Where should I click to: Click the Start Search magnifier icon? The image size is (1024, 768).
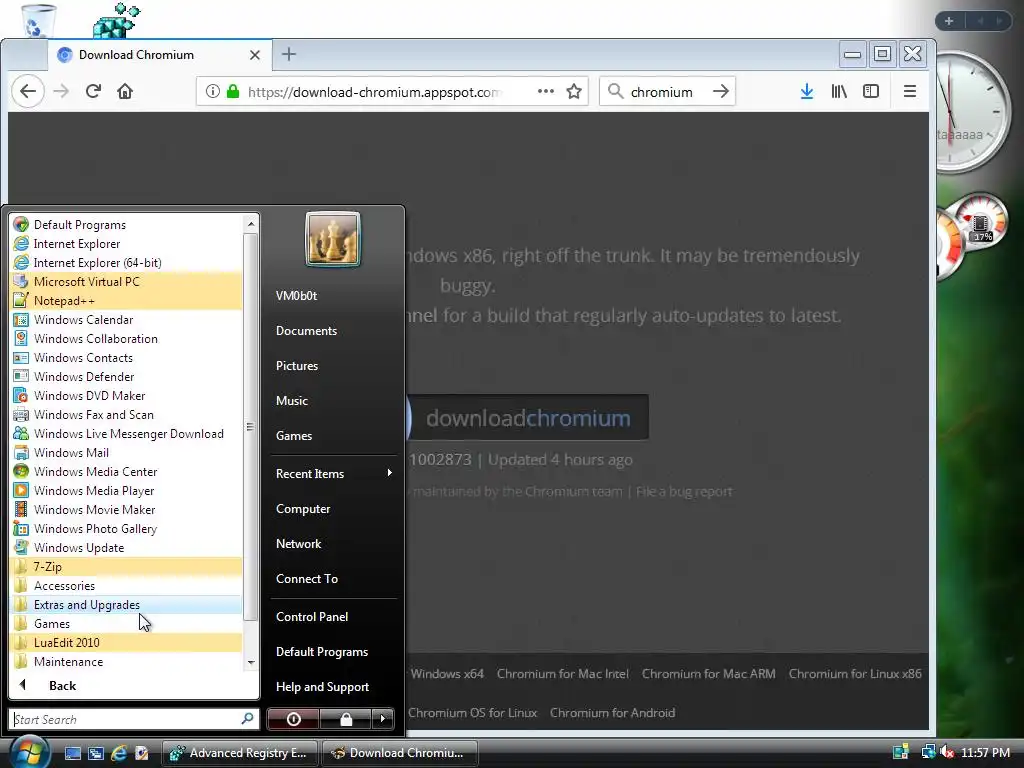click(247, 719)
